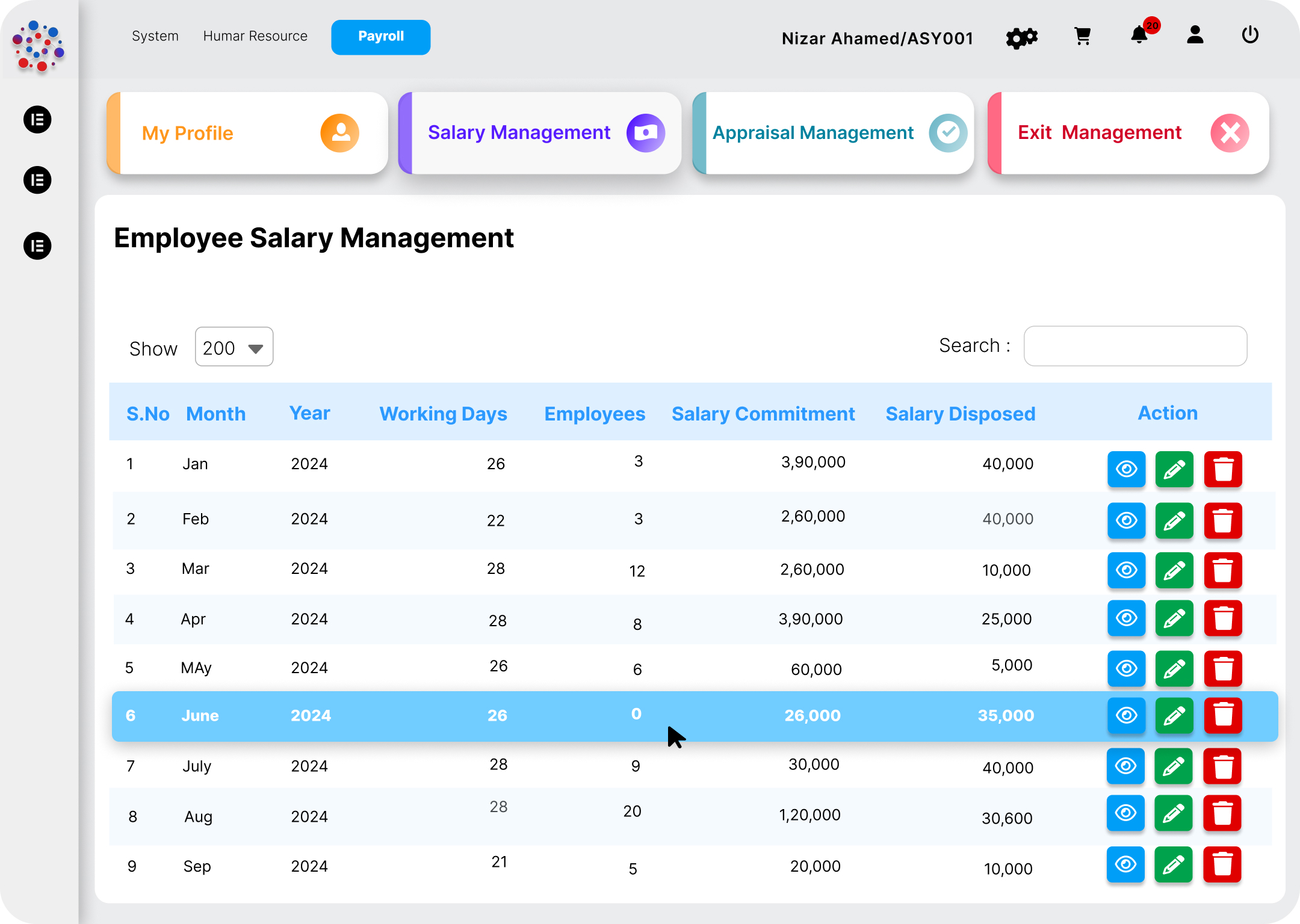The width and height of the screenshot is (1300, 924).
Task: Open the view action for the Jan row
Action: tap(1126, 469)
